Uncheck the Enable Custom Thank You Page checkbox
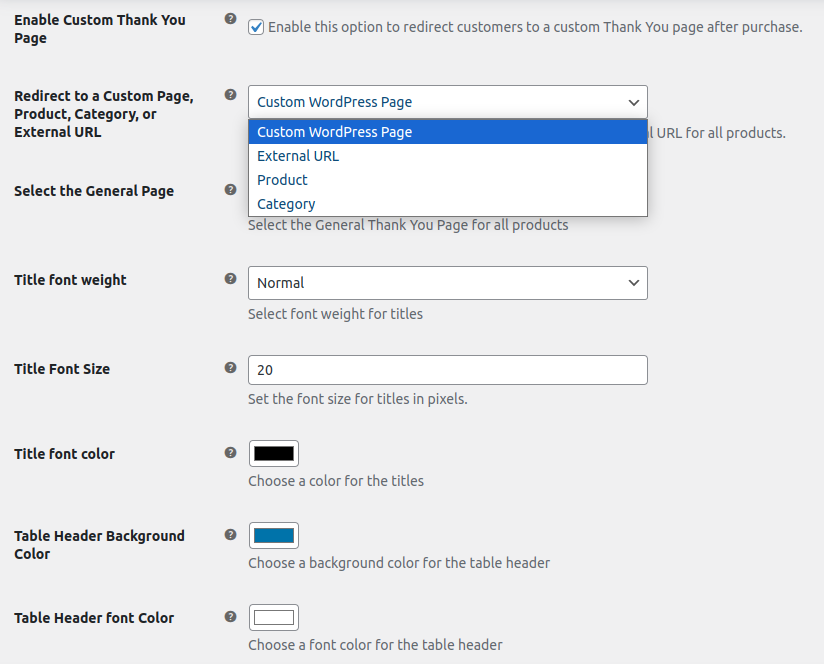The height and width of the screenshot is (664, 824). [x=257, y=27]
